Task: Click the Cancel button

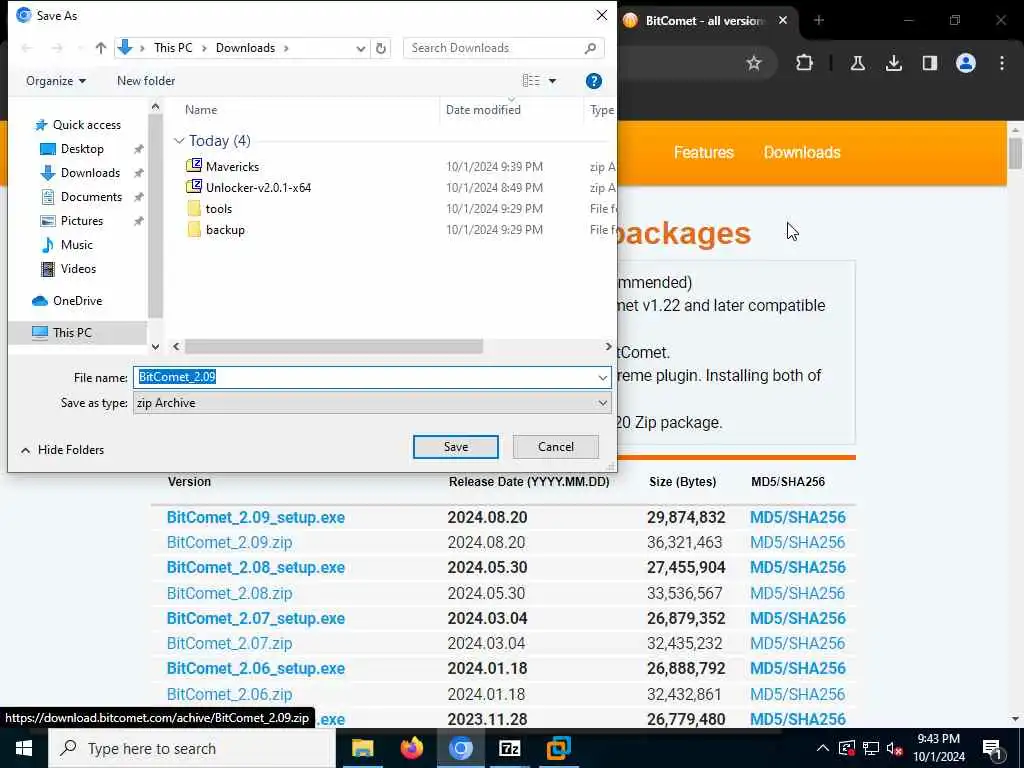Action: pos(556,447)
